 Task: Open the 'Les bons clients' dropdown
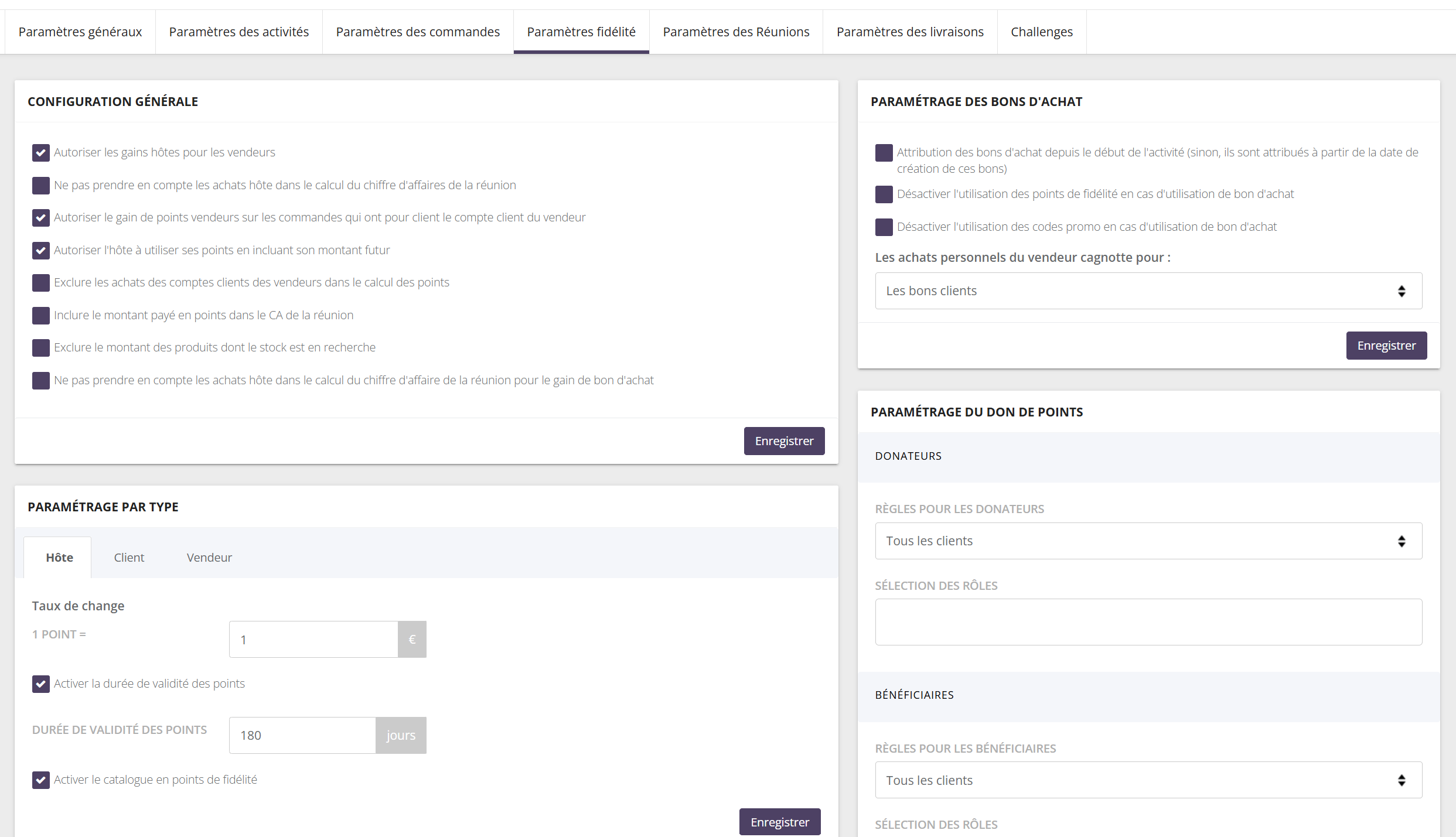[1148, 291]
